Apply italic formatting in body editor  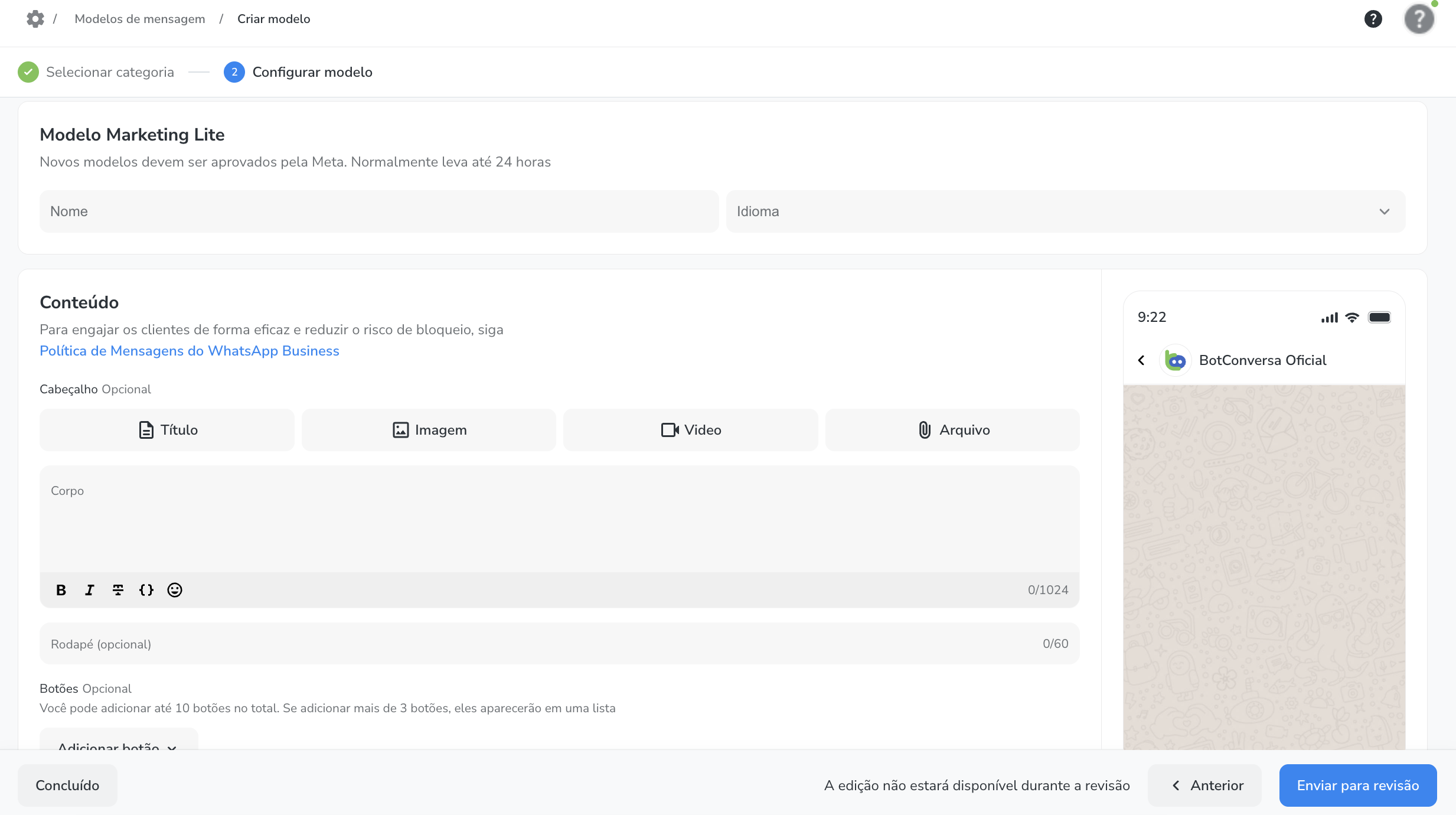tap(89, 590)
